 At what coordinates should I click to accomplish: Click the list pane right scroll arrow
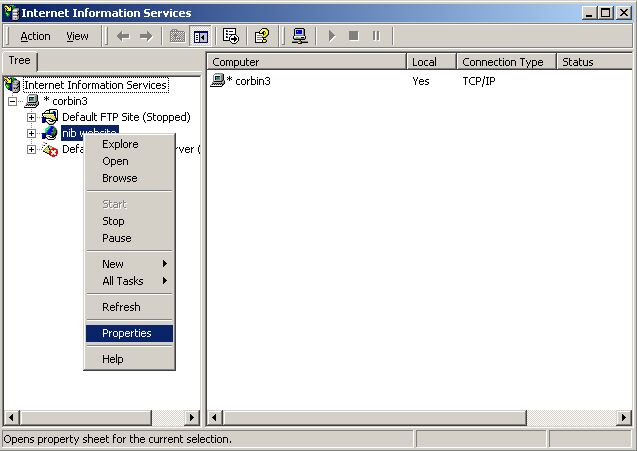pos(624,417)
